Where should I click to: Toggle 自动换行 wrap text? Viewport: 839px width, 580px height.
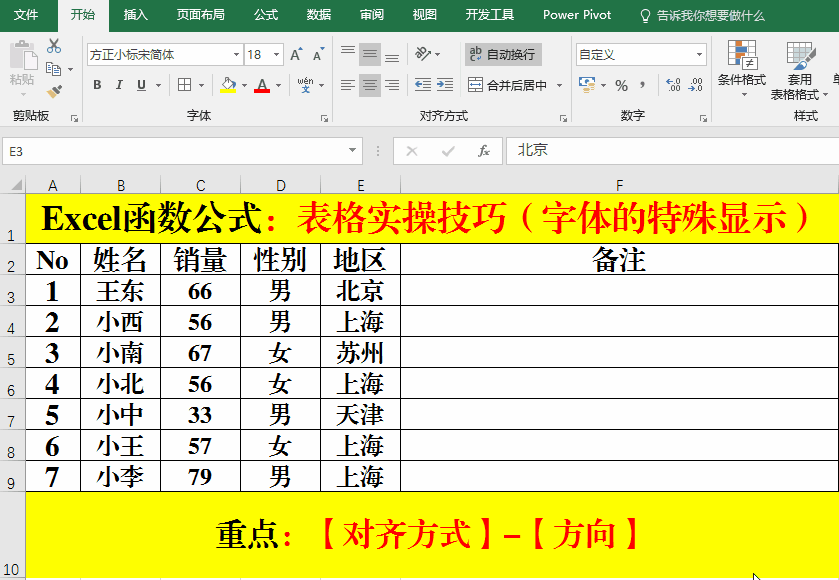coord(503,56)
